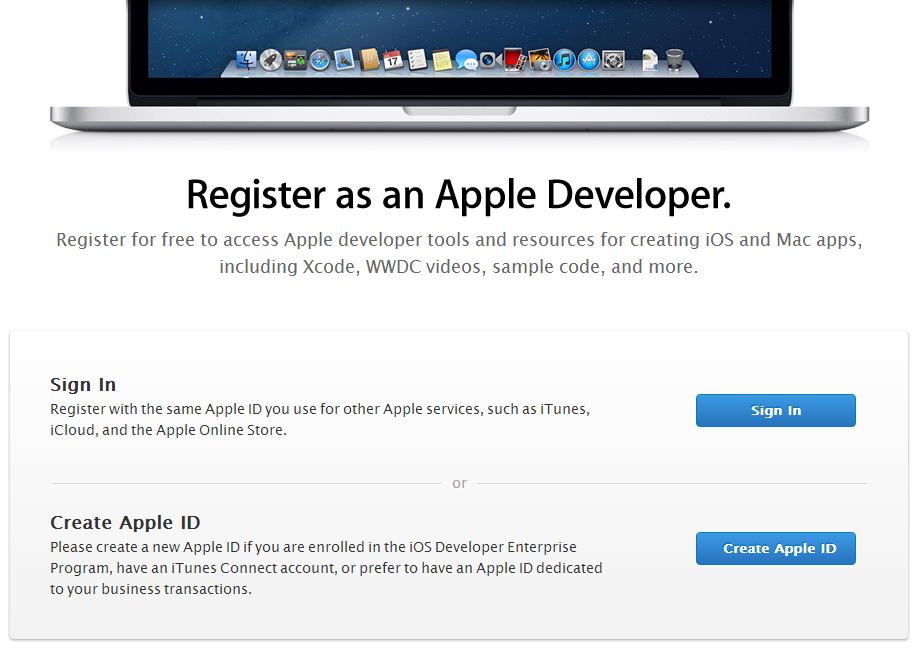Click the iPhoto icon in the dock
The image size is (918, 648).
coord(540,60)
